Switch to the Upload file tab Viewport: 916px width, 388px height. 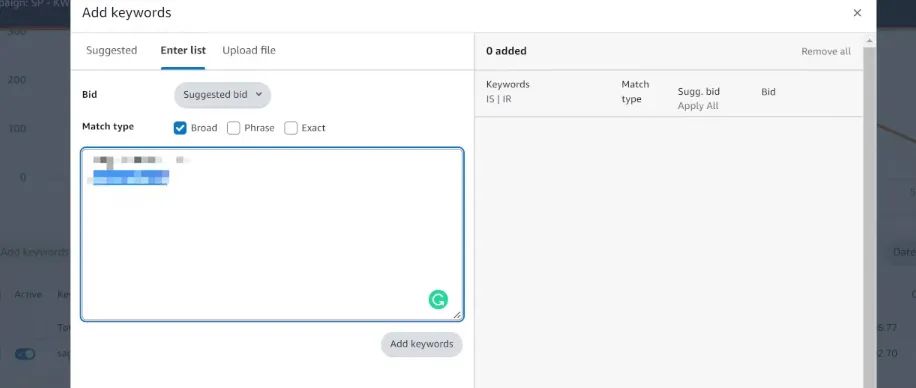pos(249,50)
